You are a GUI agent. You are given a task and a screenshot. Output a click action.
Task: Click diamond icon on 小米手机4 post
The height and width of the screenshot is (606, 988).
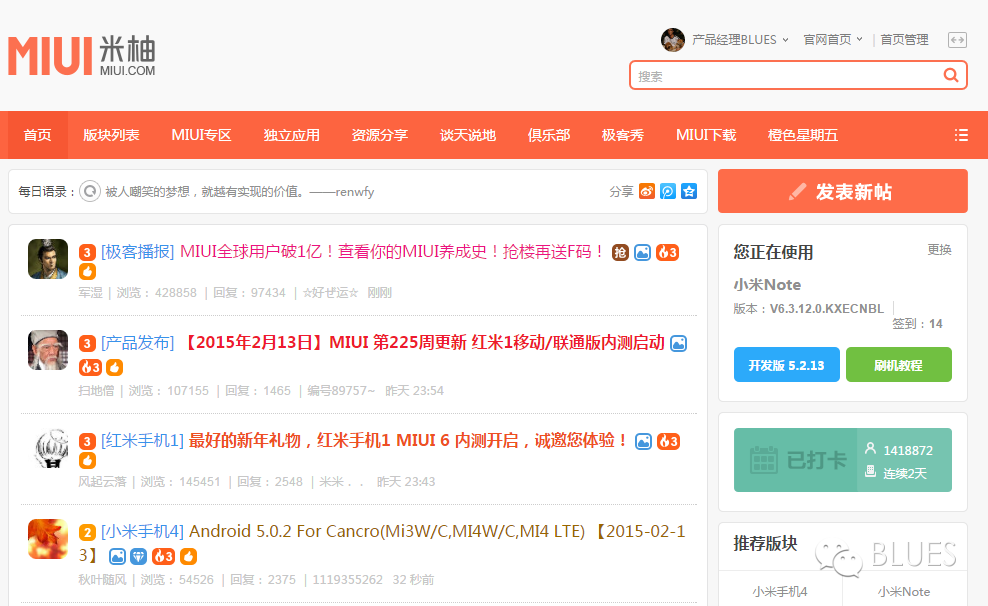point(139,556)
